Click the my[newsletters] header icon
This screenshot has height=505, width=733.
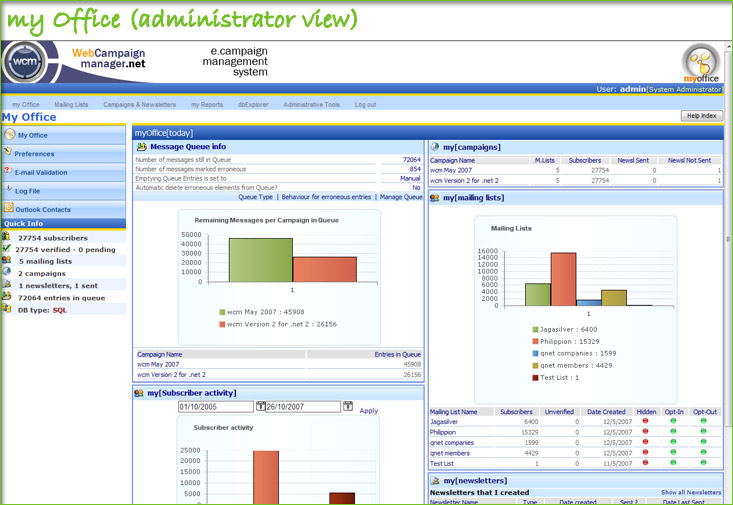tap(435, 481)
